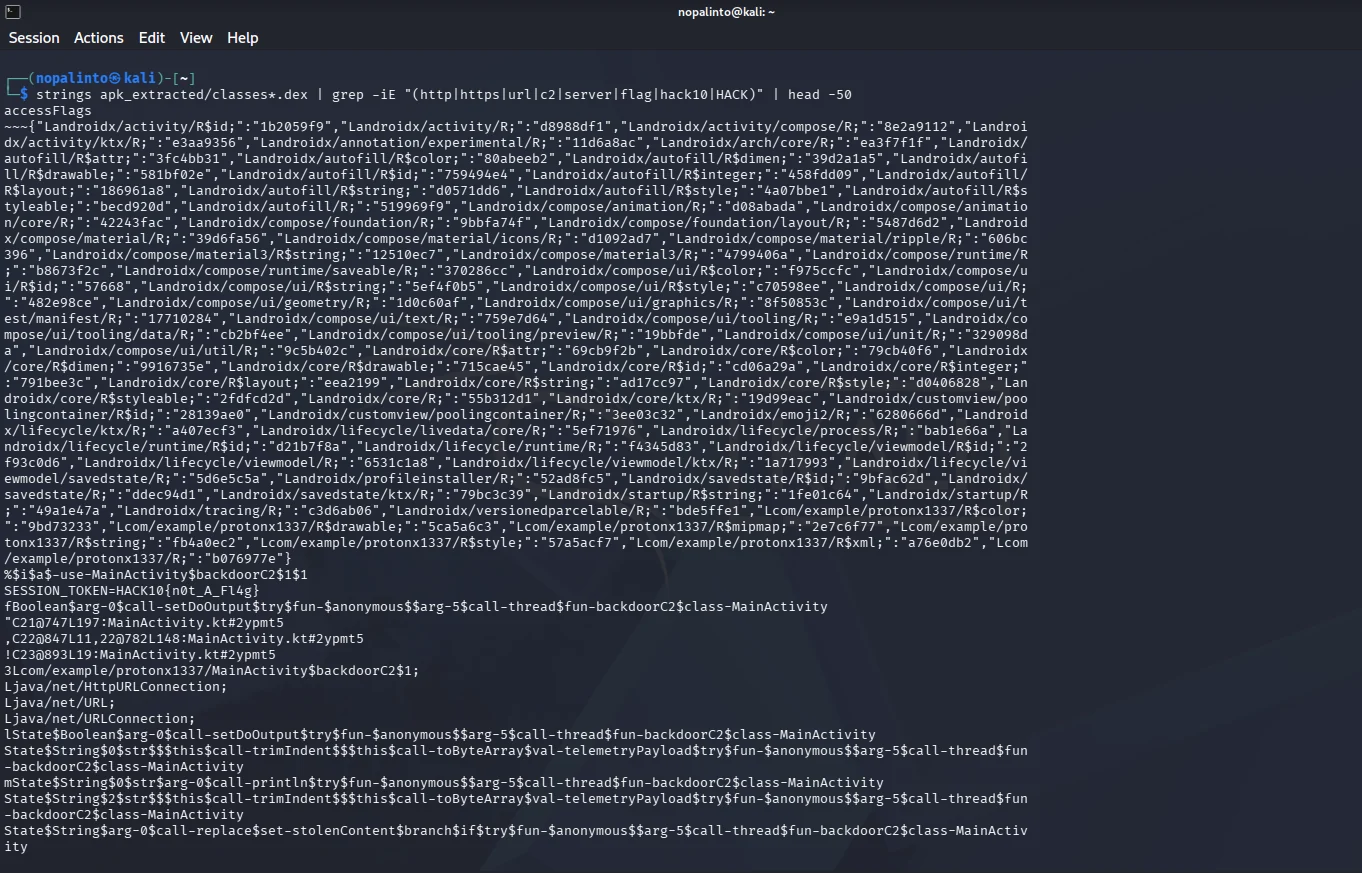
Task: Click the SESSION_TOKEN=HACK10 output line
Action: click(x=132, y=590)
